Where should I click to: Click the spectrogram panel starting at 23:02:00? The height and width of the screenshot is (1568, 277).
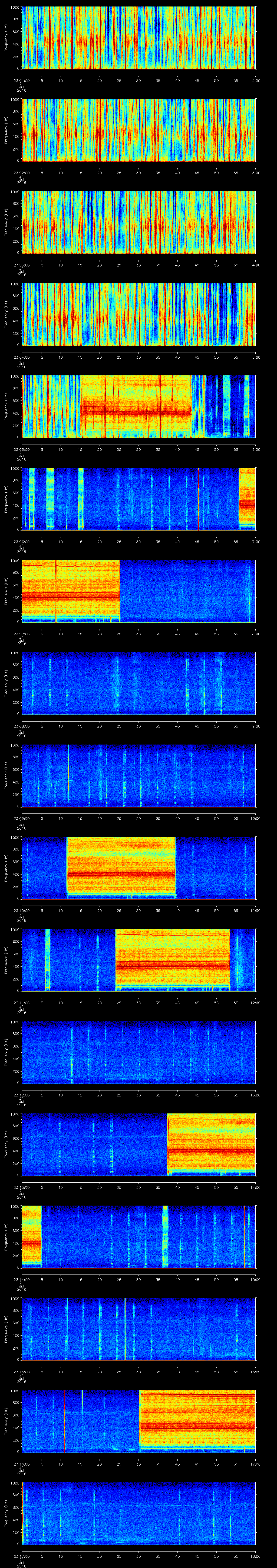click(138, 130)
